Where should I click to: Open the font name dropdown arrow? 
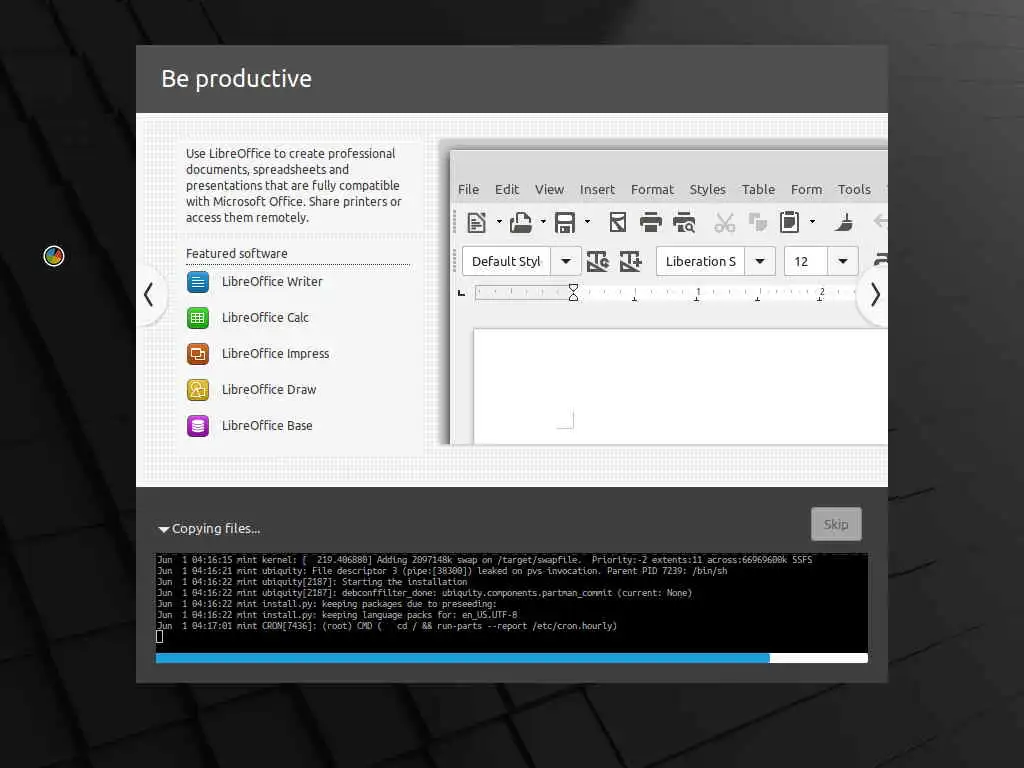[x=760, y=261]
